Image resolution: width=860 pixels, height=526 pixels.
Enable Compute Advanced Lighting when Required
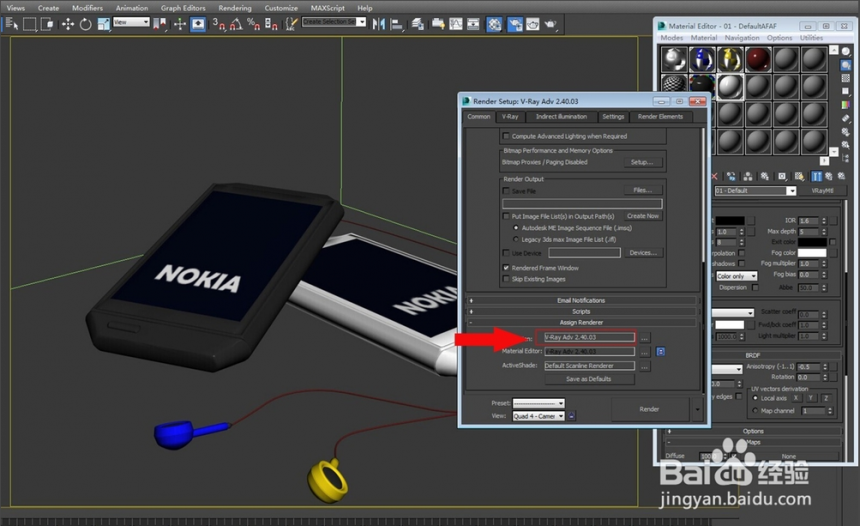506,136
